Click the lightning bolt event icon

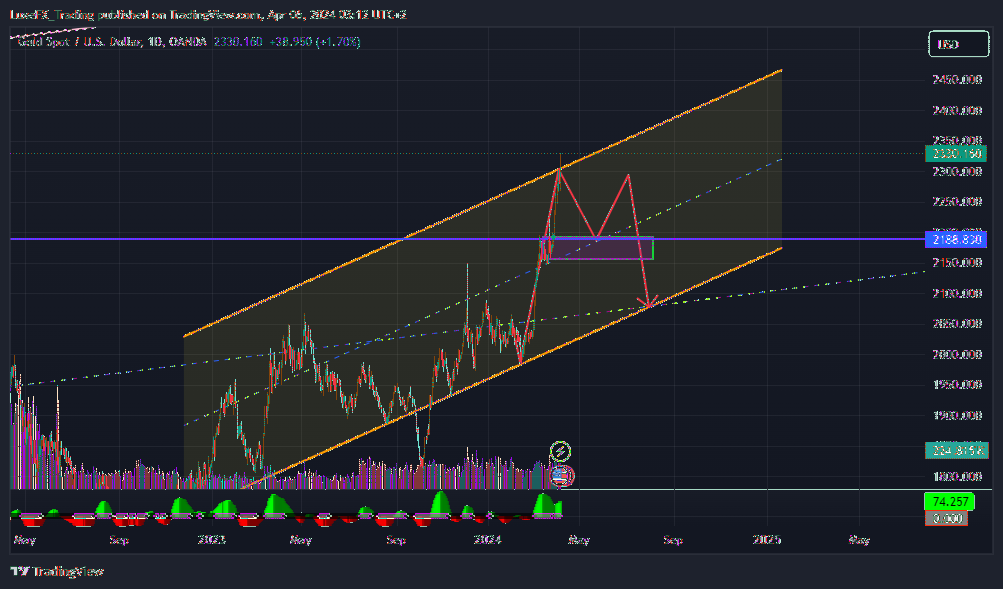point(560,452)
